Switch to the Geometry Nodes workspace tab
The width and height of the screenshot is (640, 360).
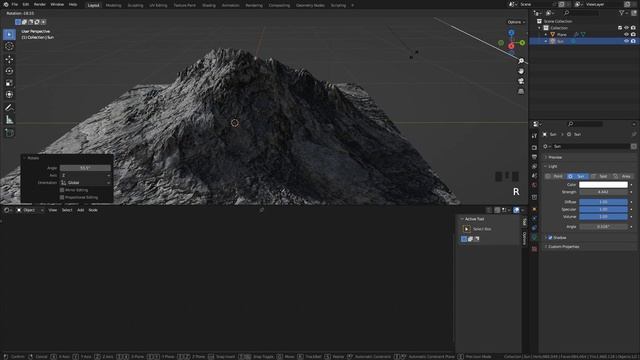[x=310, y=5]
